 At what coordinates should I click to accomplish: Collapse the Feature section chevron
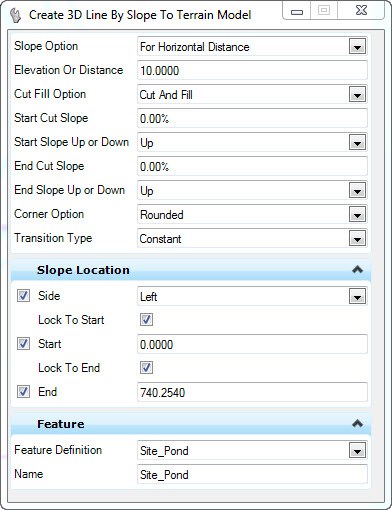(357, 424)
